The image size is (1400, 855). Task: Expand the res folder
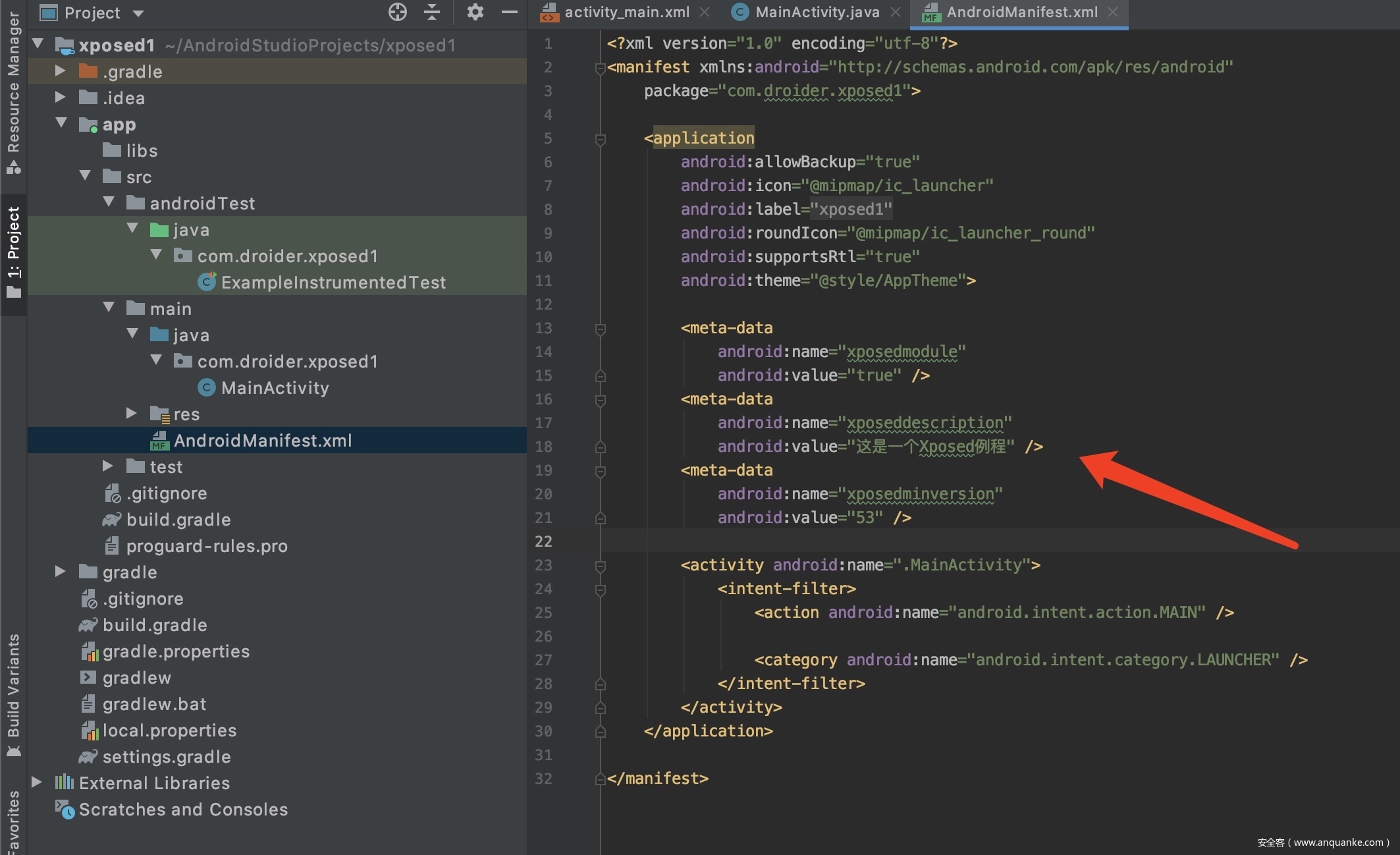click(132, 414)
